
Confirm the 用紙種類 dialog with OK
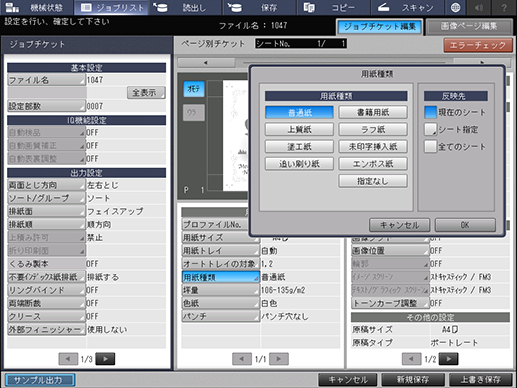tap(465, 225)
